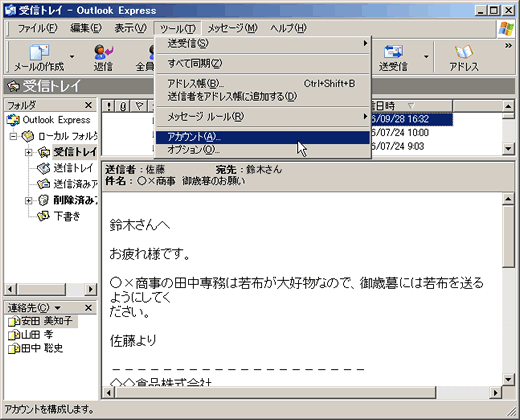Select 下書き folder in tree

67,216
